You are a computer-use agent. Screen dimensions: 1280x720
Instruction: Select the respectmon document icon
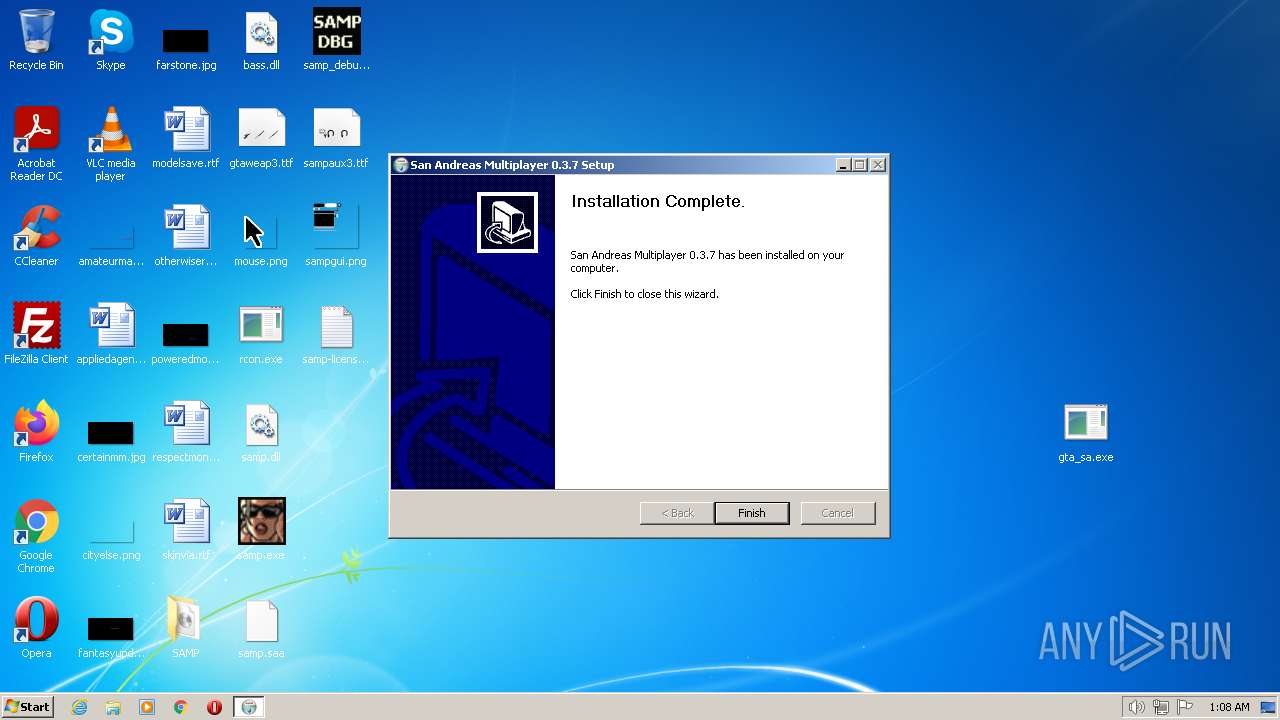pos(186,432)
